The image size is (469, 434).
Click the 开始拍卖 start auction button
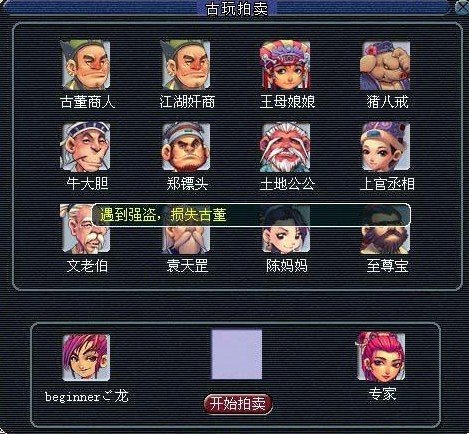(238, 404)
